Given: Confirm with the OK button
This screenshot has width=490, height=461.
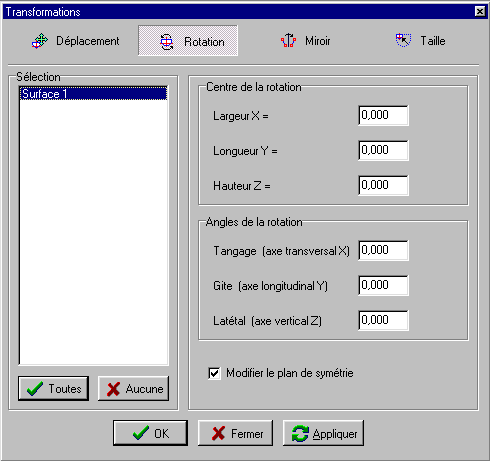Looking at the screenshot, I should pyautogui.click(x=150, y=433).
